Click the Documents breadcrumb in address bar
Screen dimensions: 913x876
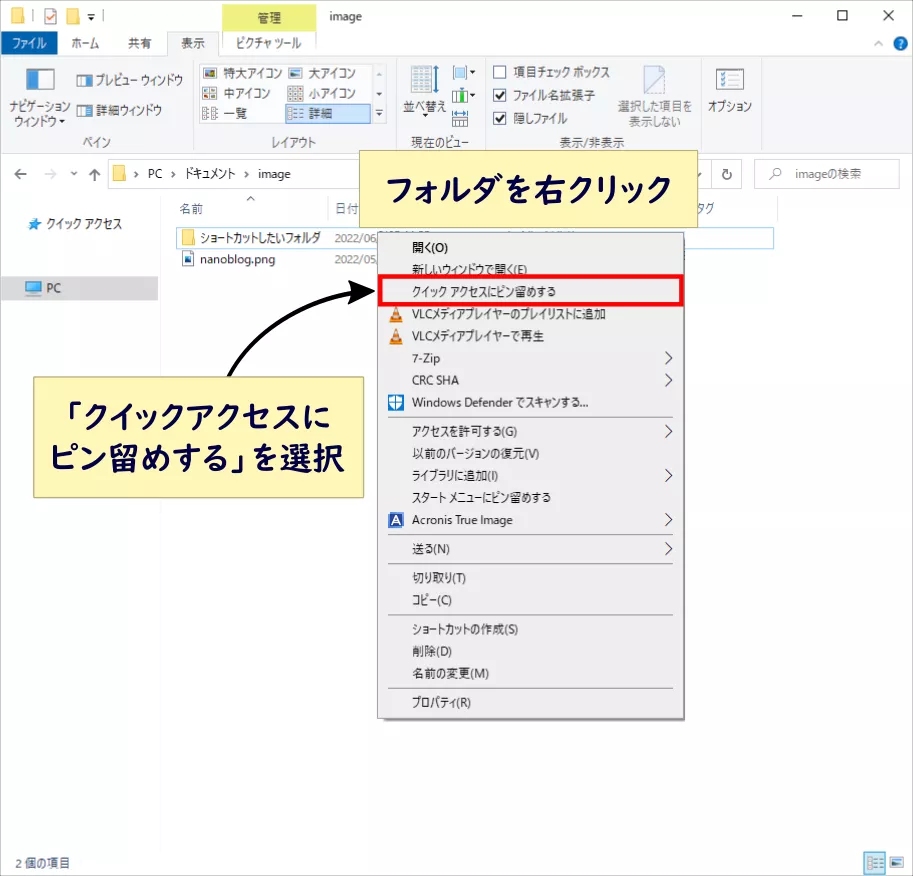click(210, 174)
